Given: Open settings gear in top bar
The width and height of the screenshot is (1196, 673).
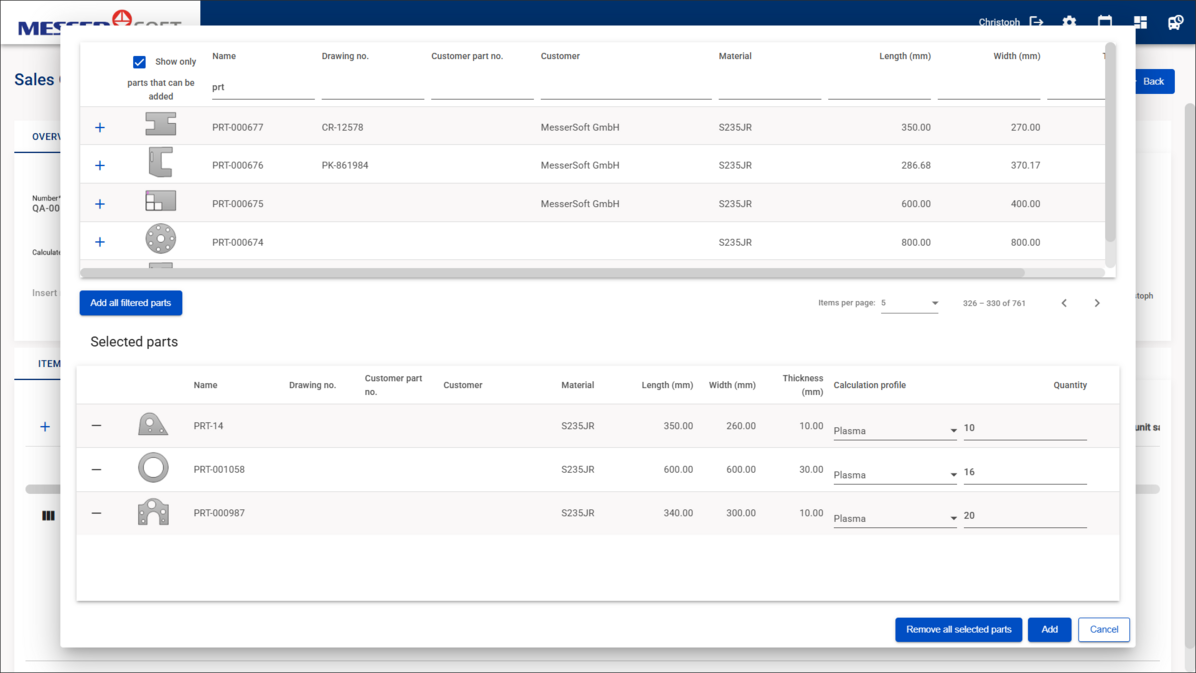Looking at the screenshot, I should point(1069,22).
